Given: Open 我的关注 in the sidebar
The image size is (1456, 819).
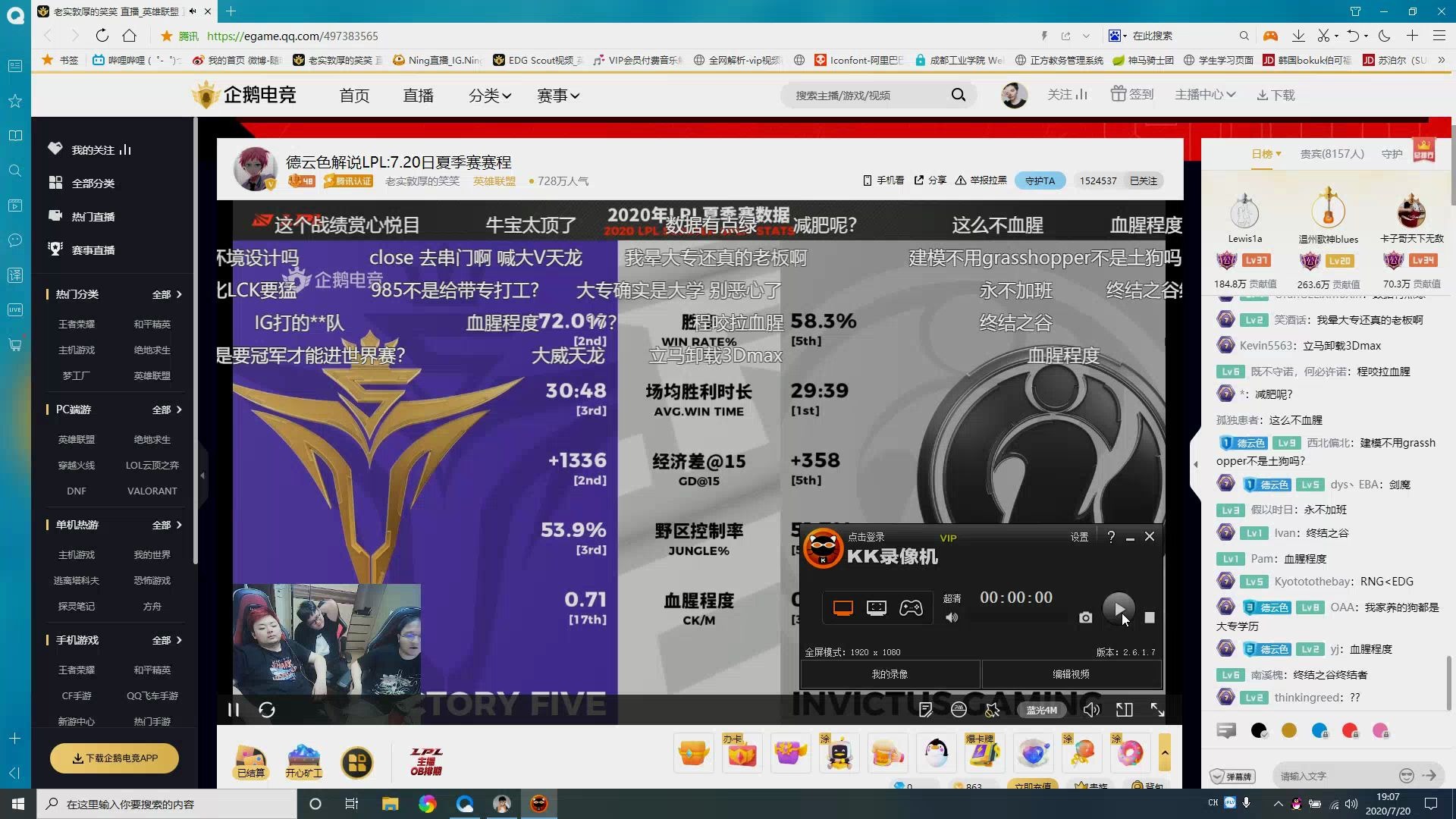Looking at the screenshot, I should 89,150.
